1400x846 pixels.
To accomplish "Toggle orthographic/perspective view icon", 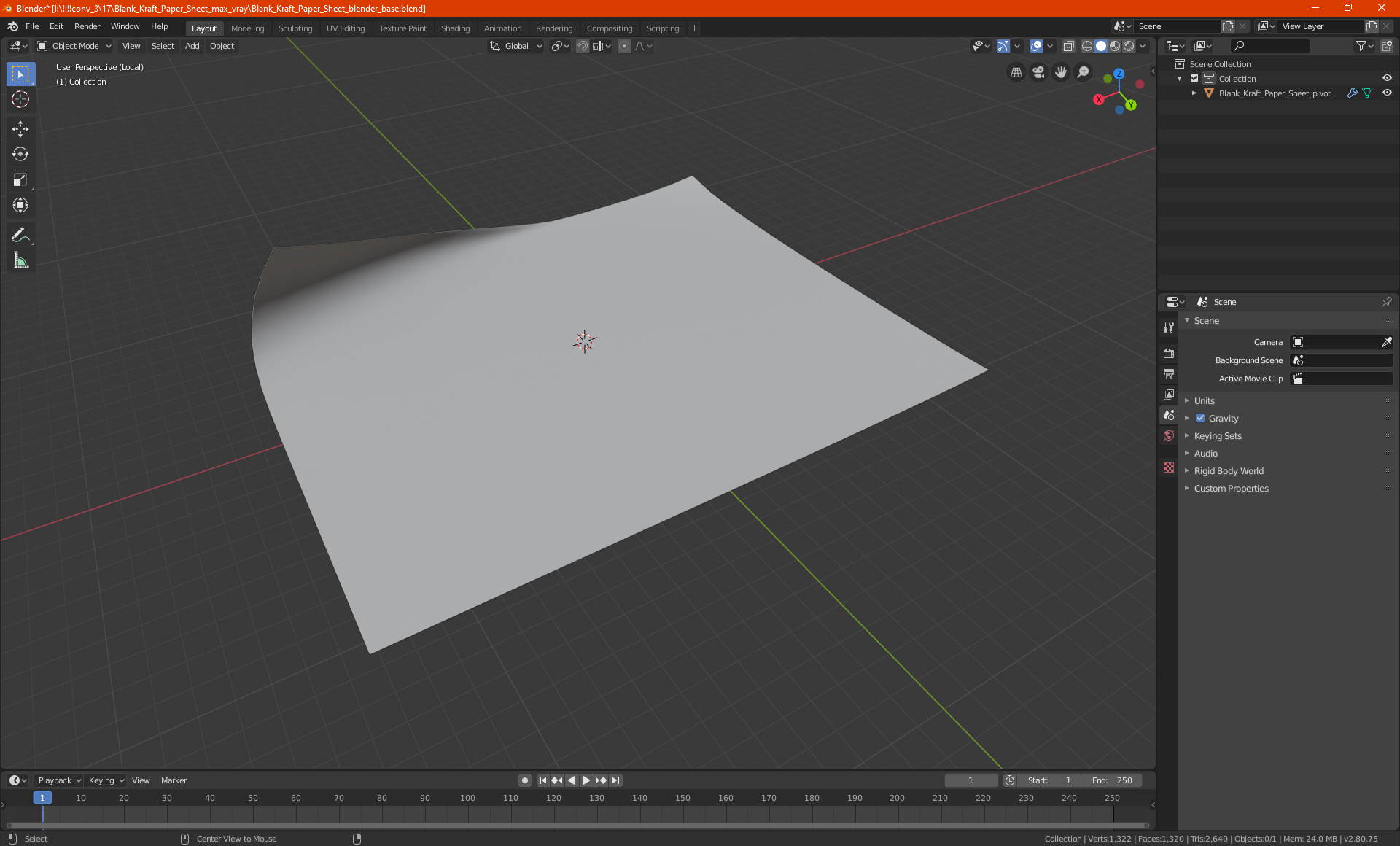I will tap(1016, 72).
